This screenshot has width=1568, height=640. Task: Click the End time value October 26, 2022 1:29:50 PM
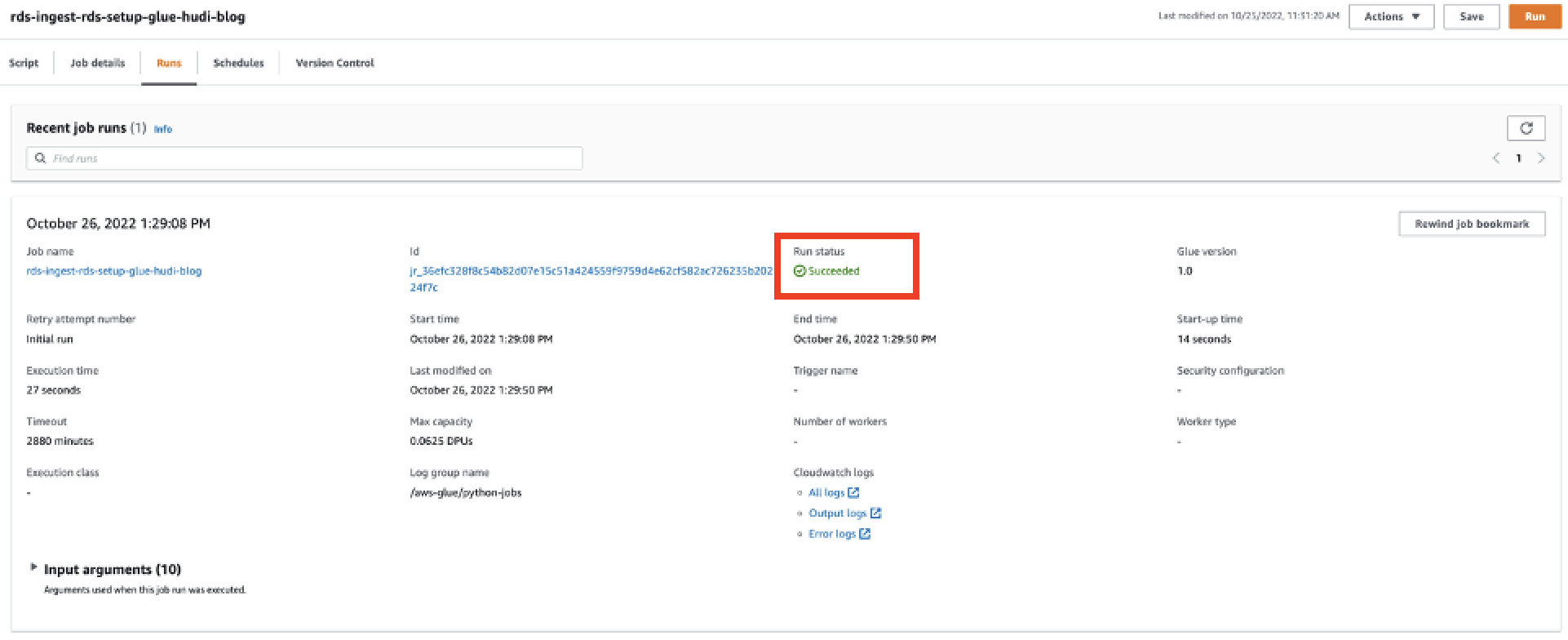(x=865, y=339)
